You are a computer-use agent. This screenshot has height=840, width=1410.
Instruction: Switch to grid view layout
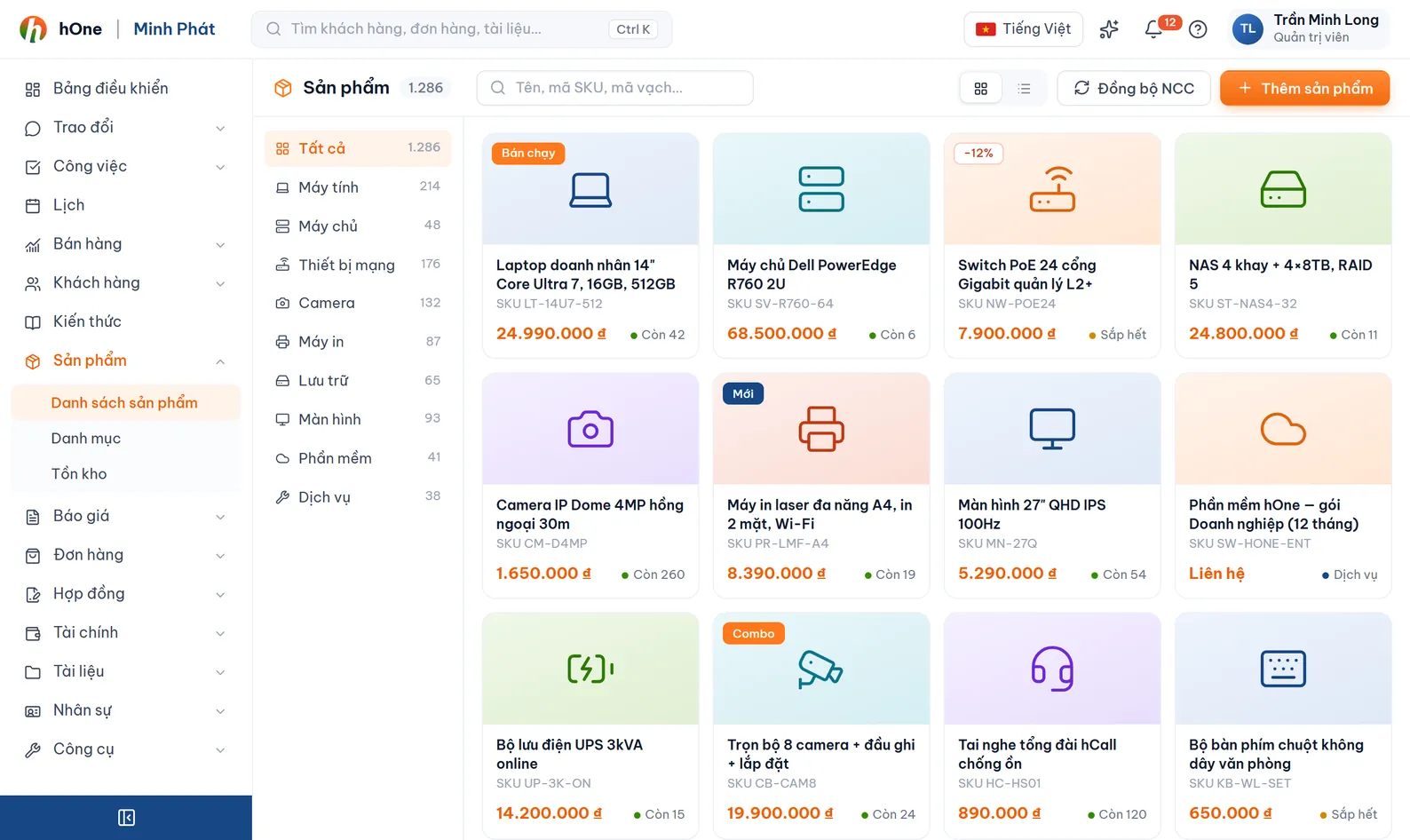point(981,89)
